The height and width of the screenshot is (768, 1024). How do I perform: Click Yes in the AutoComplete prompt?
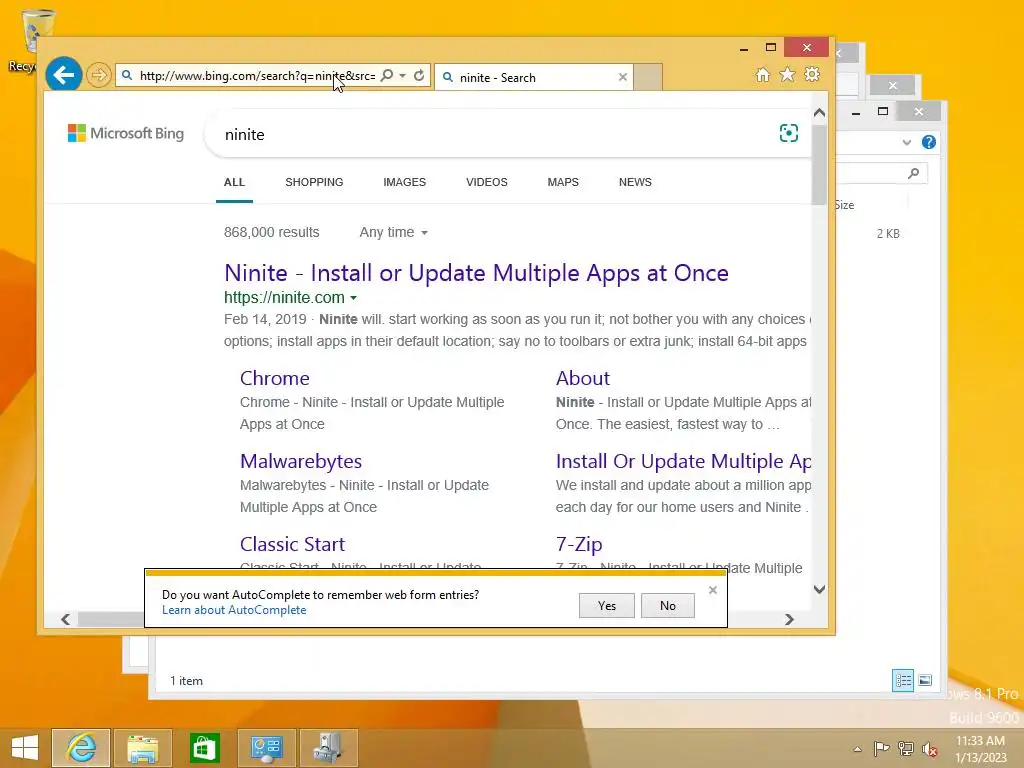[x=607, y=605]
